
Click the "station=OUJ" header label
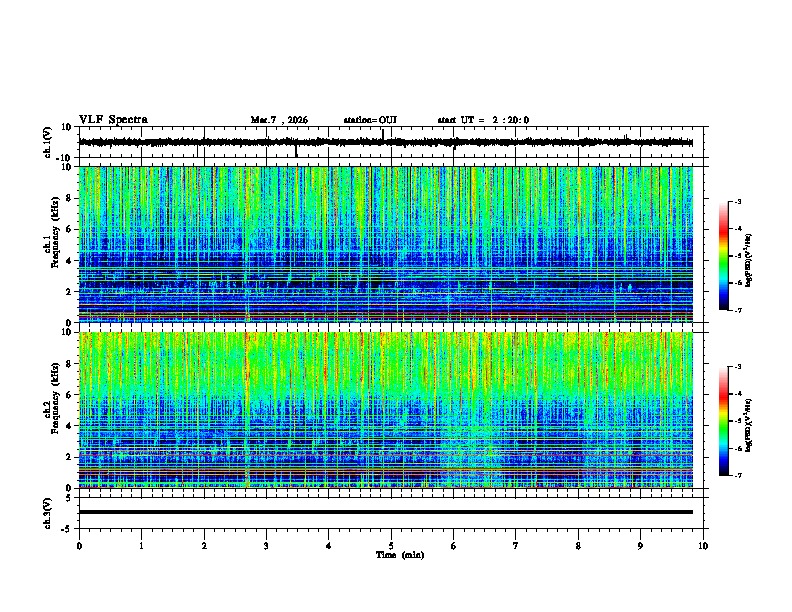click(370, 120)
